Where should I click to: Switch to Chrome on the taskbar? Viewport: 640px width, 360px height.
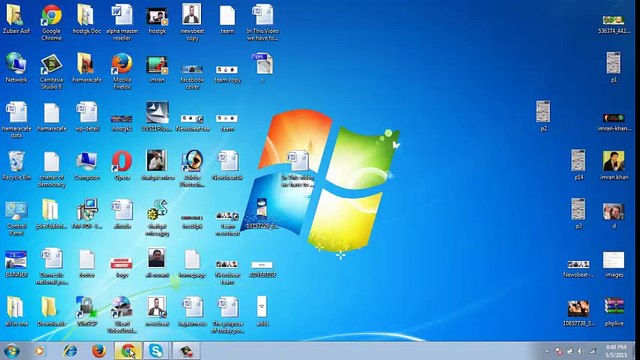(128, 351)
